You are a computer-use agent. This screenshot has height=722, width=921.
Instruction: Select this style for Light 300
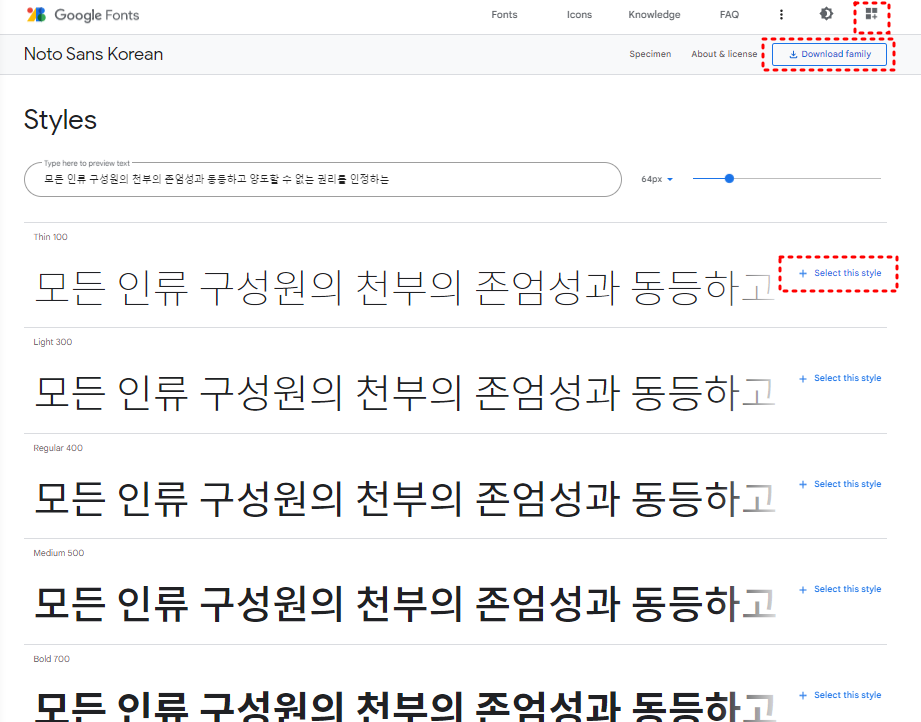coord(841,378)
